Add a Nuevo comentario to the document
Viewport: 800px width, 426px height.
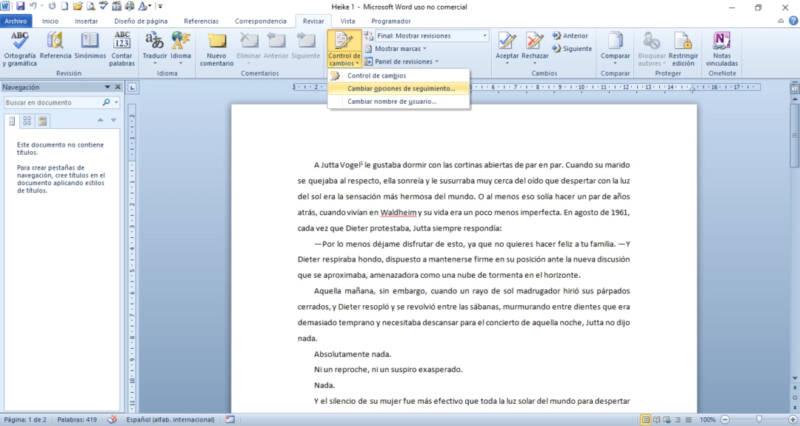217,49
